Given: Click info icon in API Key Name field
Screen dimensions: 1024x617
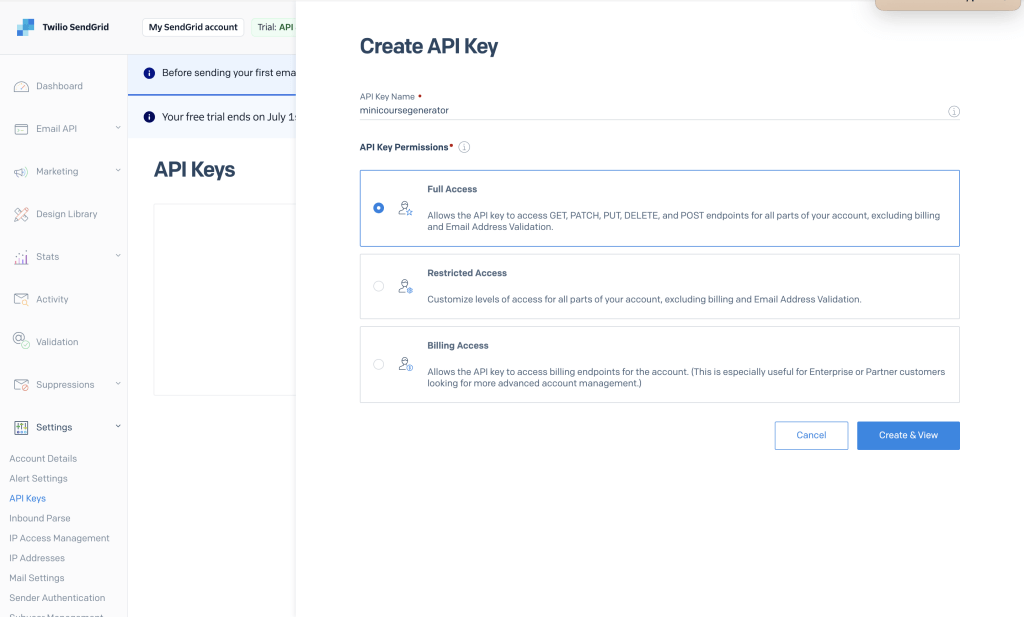Looking at the screenshot, I should 953,112.
